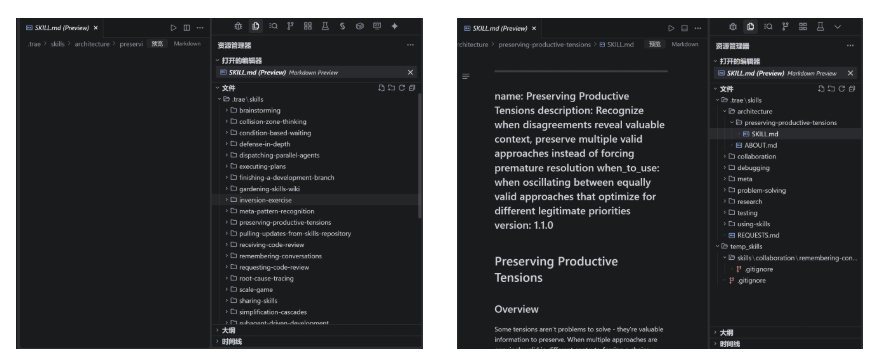Viewport: 875px width, 363px height.
Task: Select the Explorer files icon in right window
Action: [x=751, y=26]
